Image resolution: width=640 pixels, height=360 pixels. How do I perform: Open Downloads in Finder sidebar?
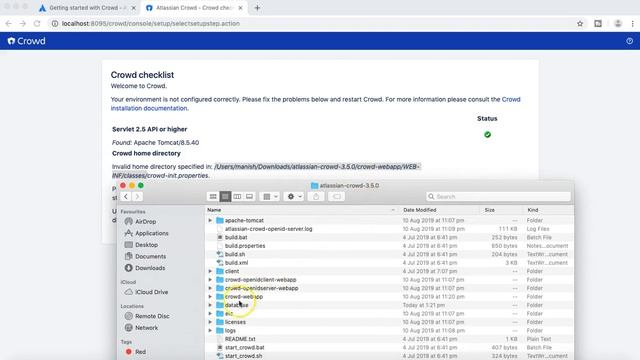tap(145, 268)
